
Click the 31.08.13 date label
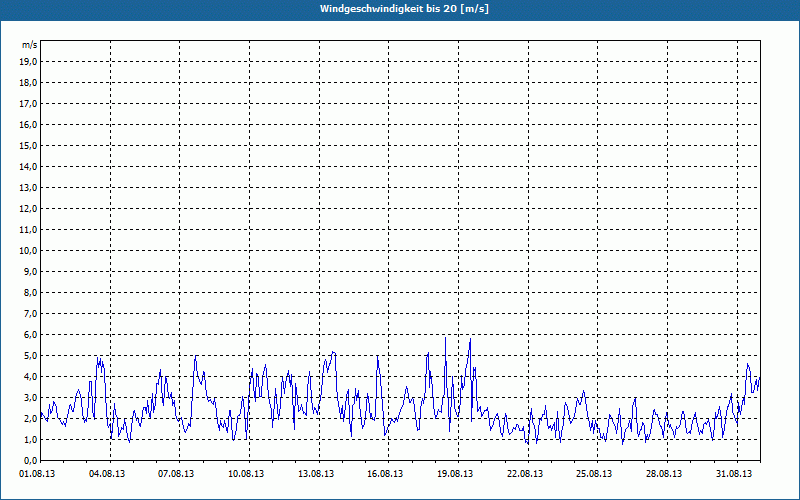[734, 474]
